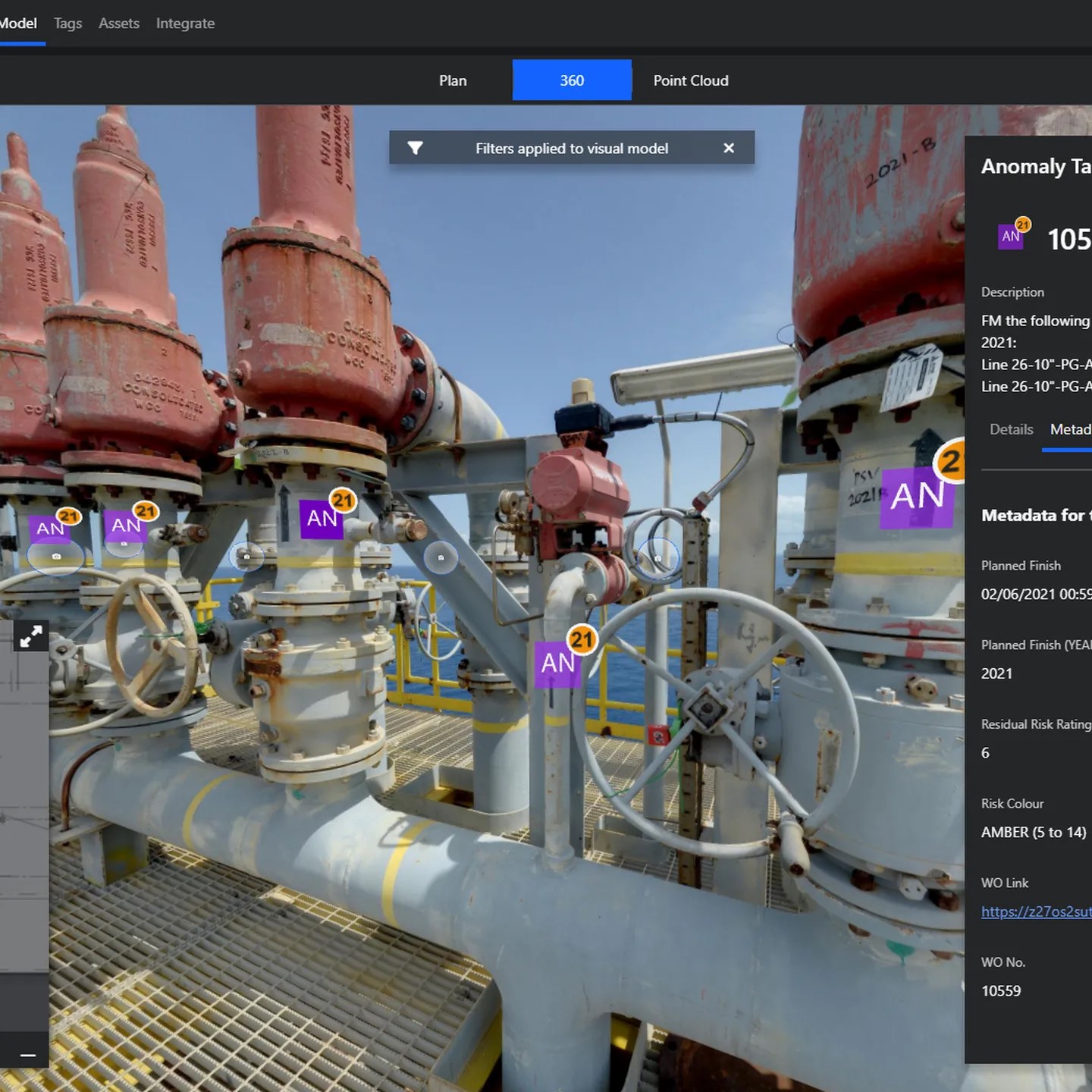Switch to Details tab in anomaly panel
Screen dimensions: 1092x1092
[x=1011, y=429]
